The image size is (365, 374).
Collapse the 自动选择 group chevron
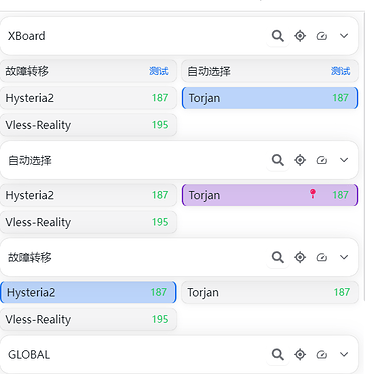coord(344,160)
